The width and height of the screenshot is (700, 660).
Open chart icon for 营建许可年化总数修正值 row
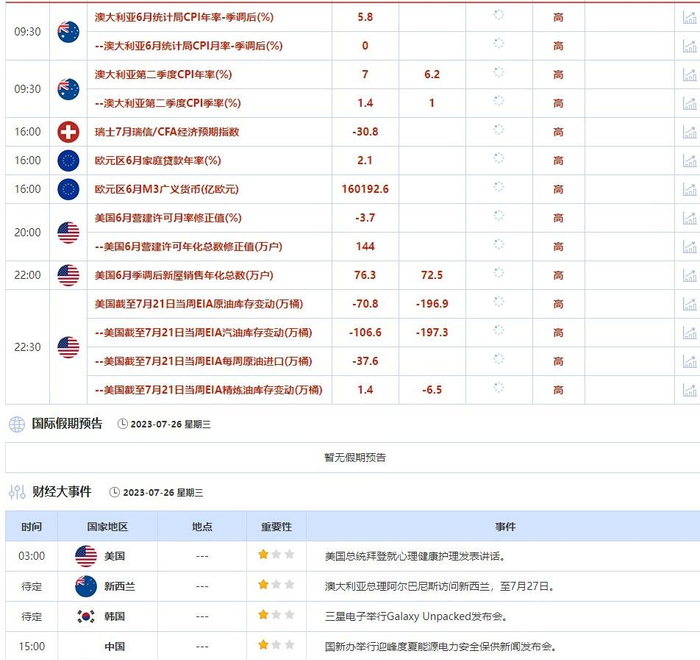(x=690, y=246)
